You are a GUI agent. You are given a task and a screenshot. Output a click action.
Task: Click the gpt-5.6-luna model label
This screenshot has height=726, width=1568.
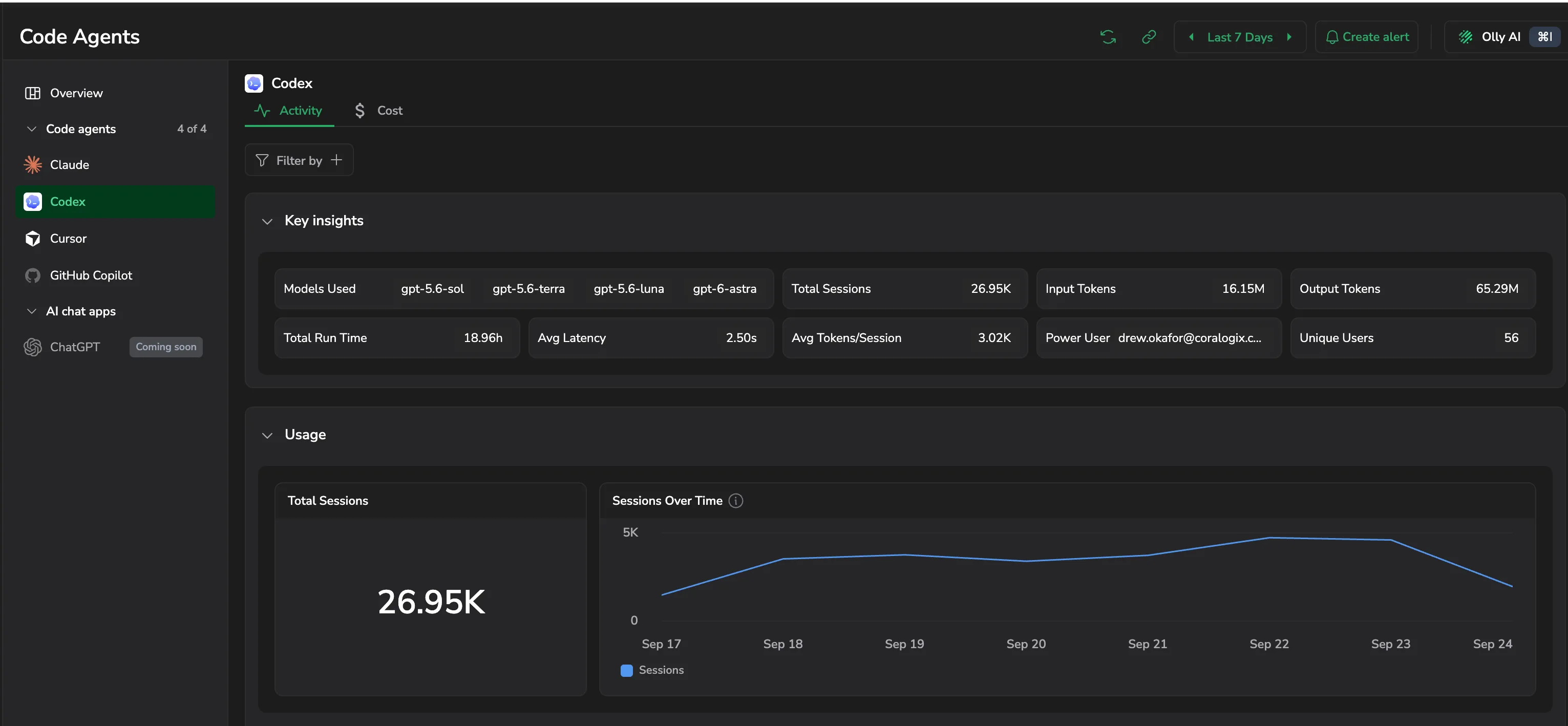[629, 289]
